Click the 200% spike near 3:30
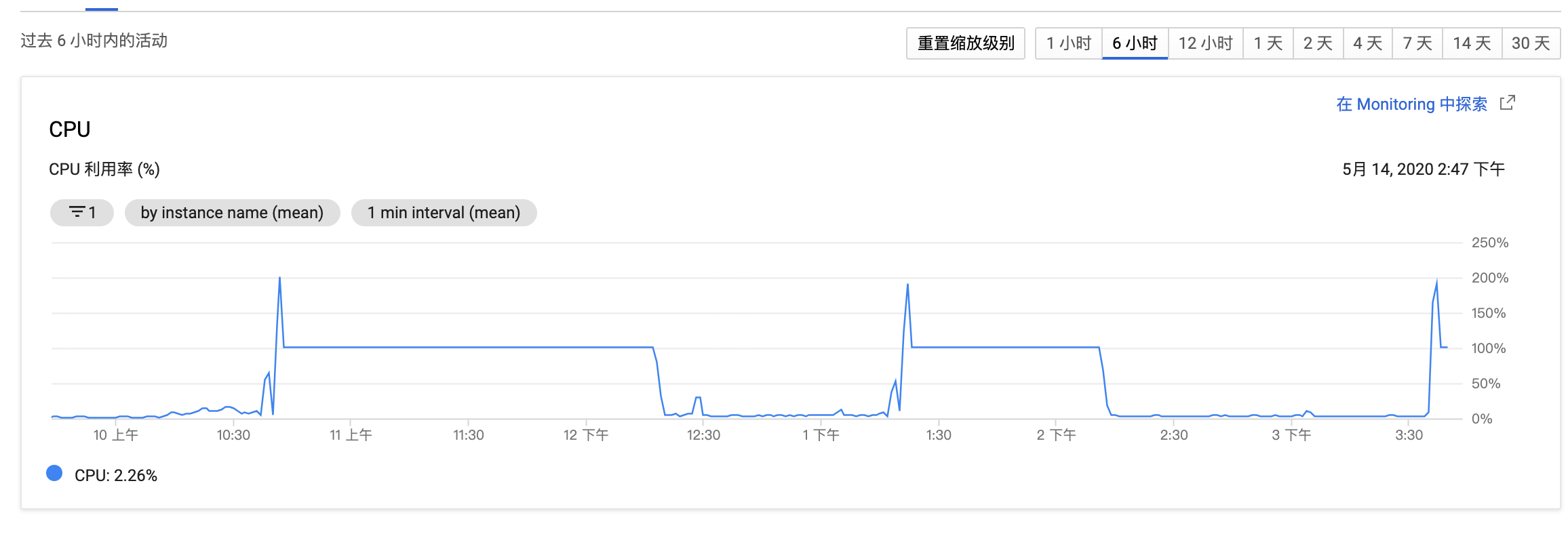 pos(1436,278)
